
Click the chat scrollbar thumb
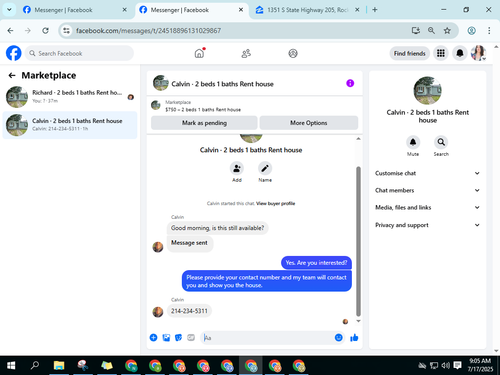click(x=358, y=241)
